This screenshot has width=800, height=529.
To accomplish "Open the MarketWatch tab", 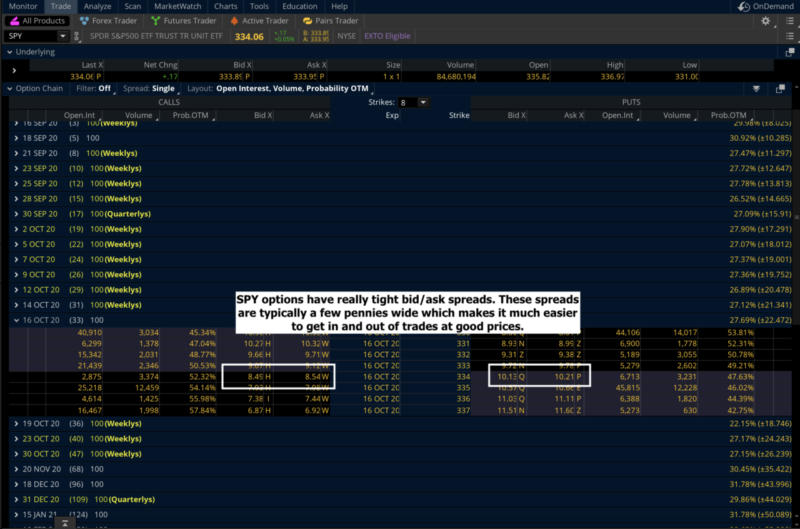I will 178,7.
